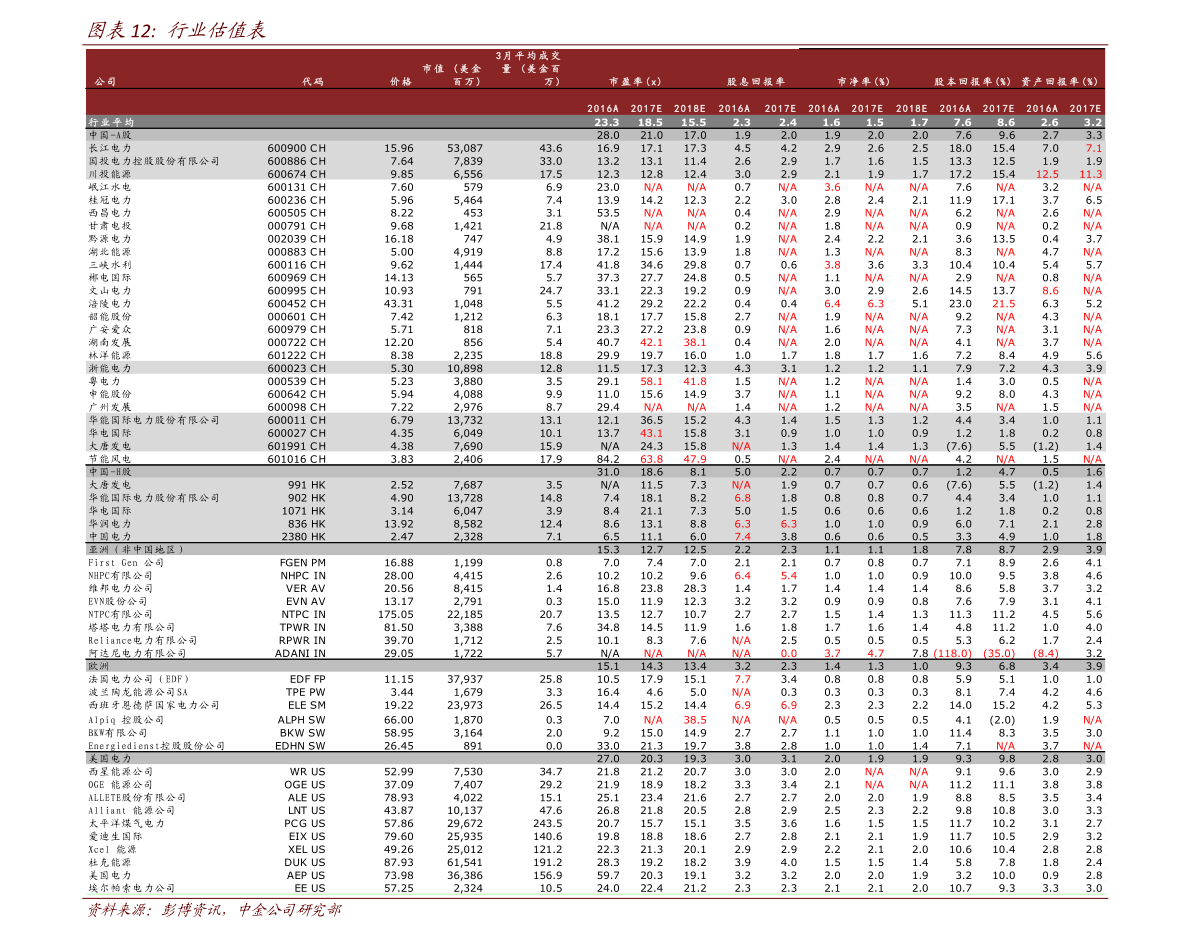Select trading volume value "243.5"
The image size is (1191, 939).
[x=548, y=824]
